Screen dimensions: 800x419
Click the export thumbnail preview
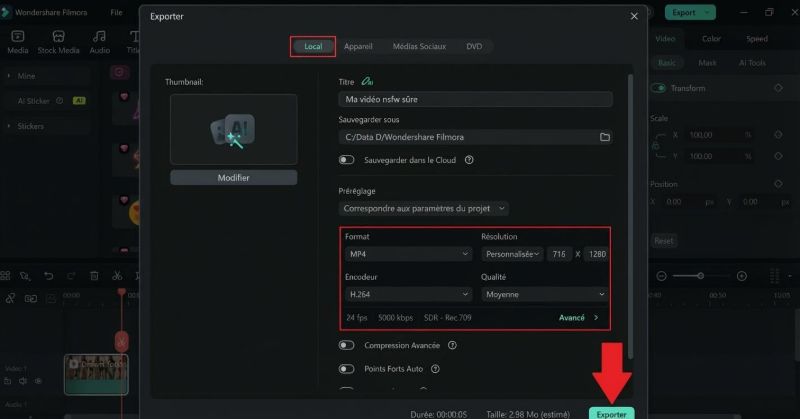click(234, 129)
